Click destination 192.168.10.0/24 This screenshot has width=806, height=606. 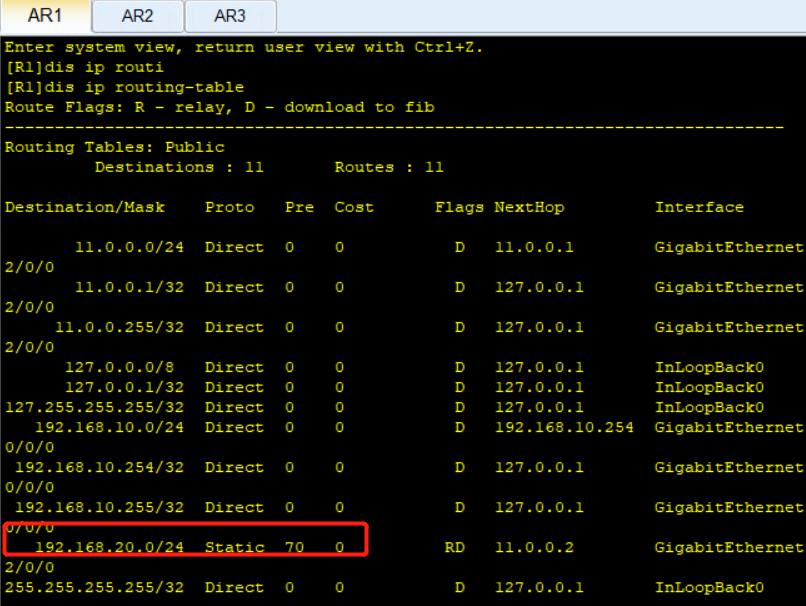click(x=109, y=428)
